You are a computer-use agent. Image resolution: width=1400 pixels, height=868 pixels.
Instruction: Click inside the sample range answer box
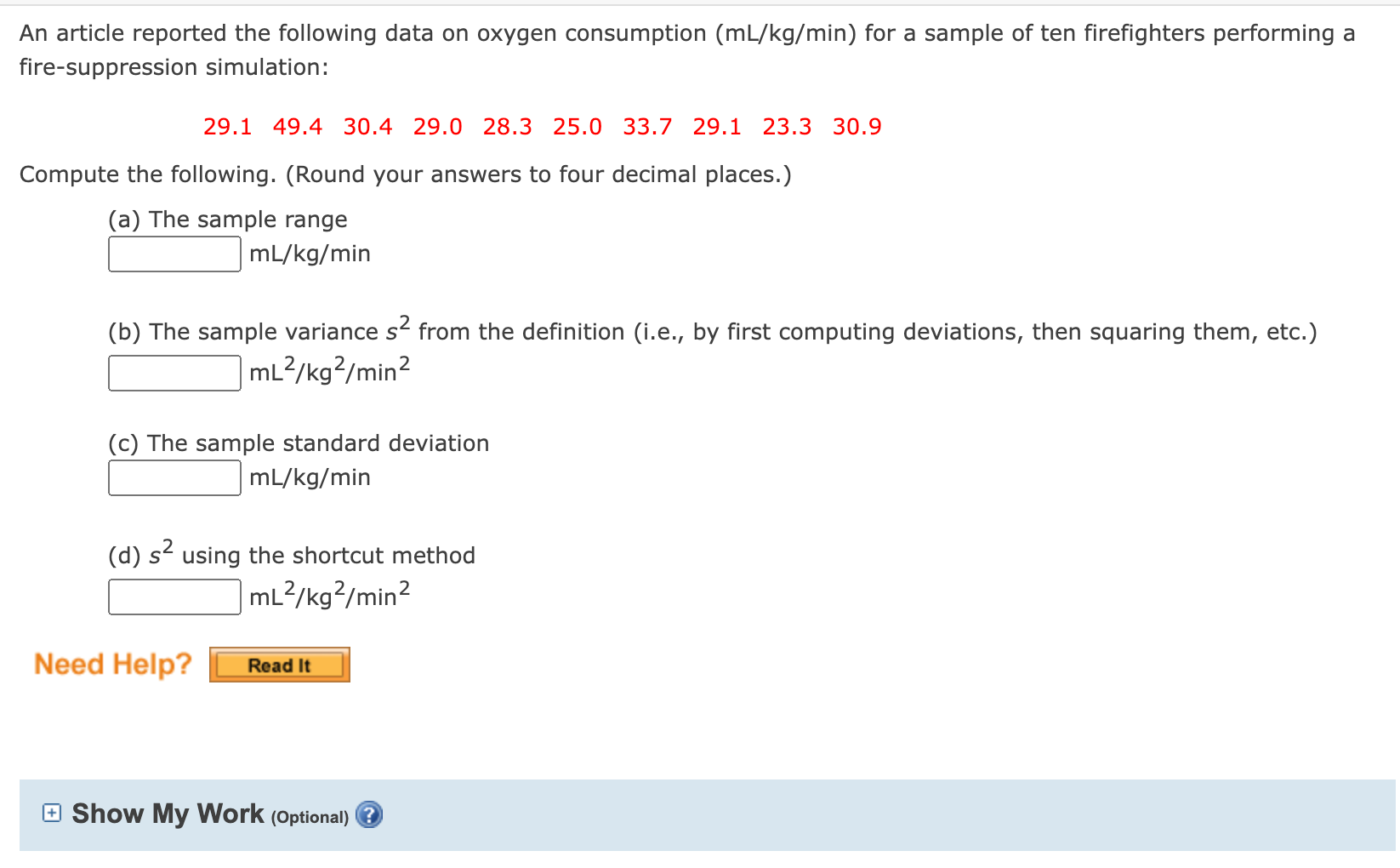174,253
